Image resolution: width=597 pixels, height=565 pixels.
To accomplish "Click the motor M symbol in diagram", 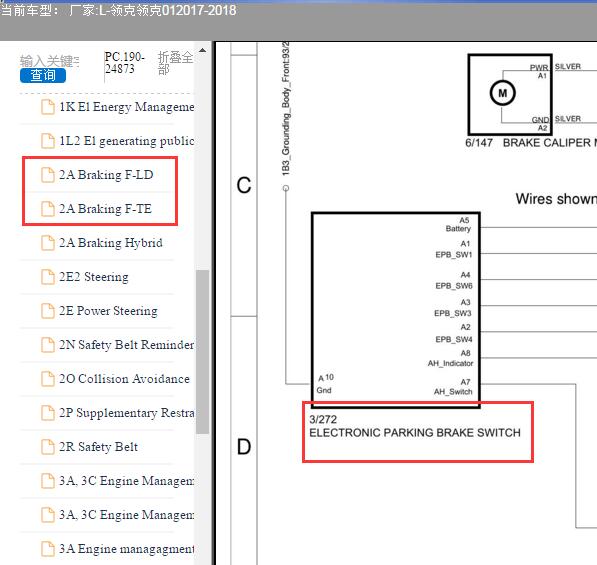I will pyautogui.click(x=502, y=93).
